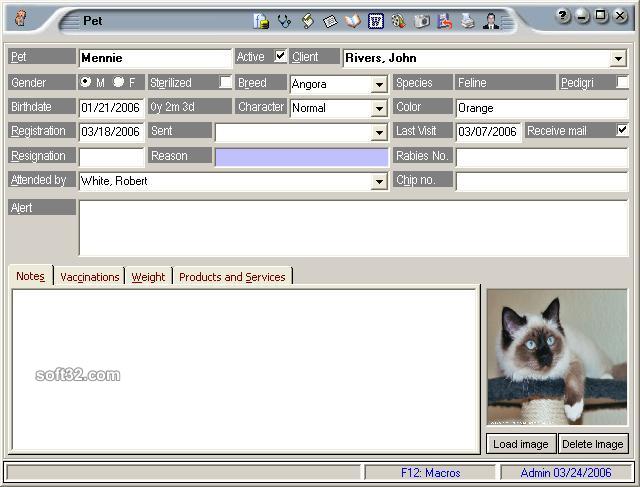
Task: Expand the Client dropdown arrow
Action: tap(618, 58)
